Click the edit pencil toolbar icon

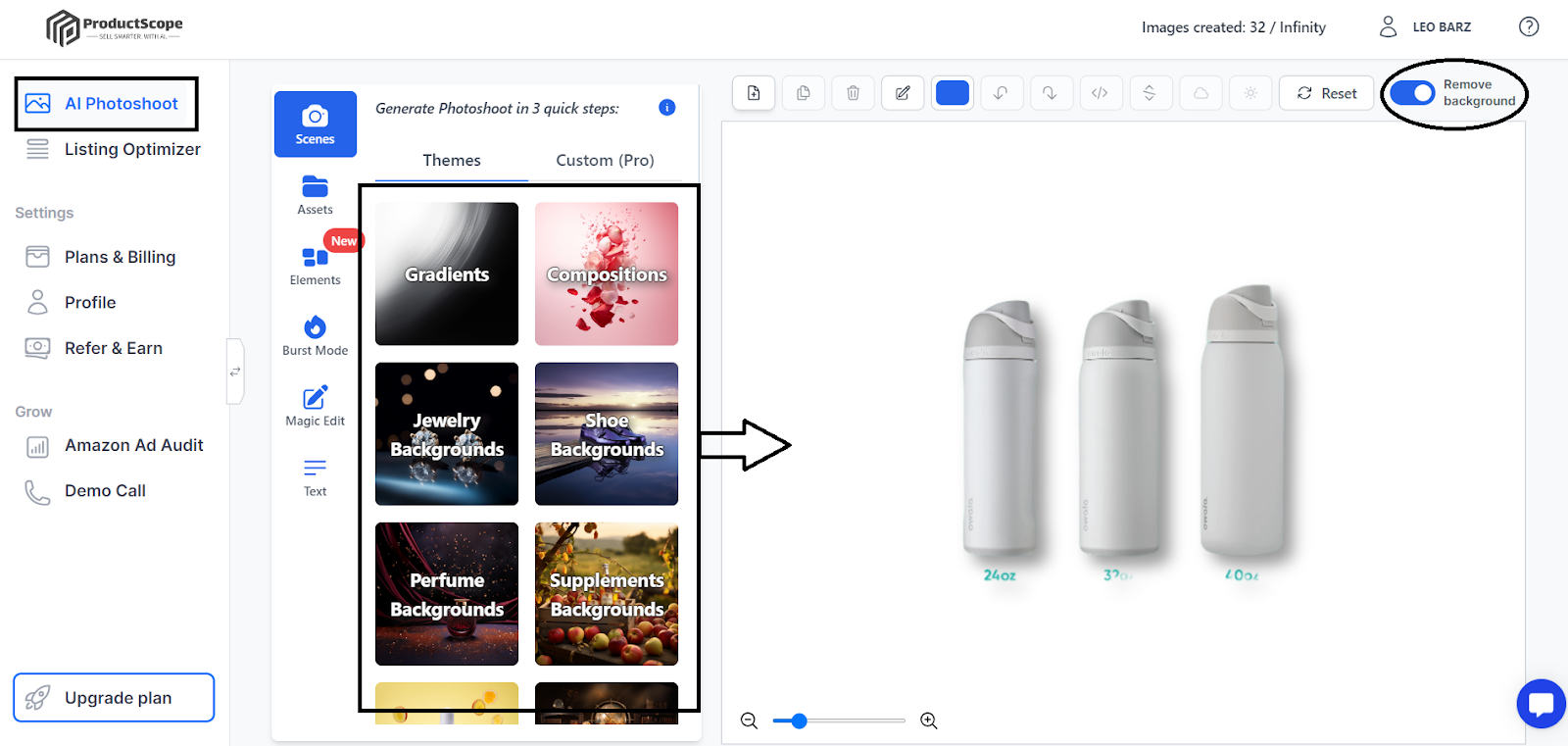903,93
